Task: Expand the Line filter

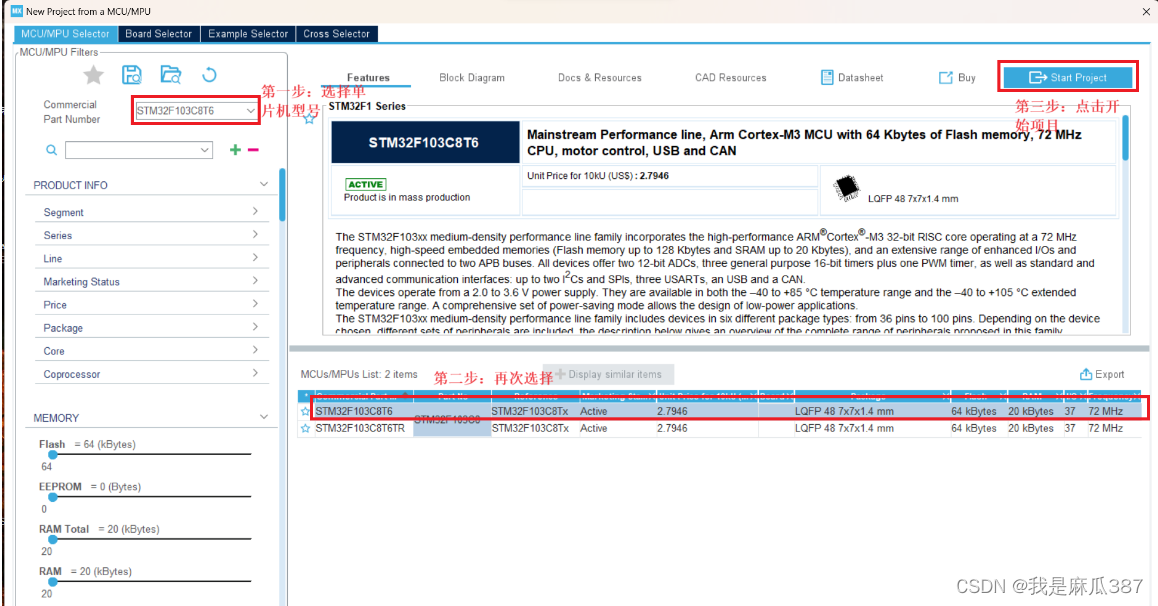Action: (x=255, y=258)
